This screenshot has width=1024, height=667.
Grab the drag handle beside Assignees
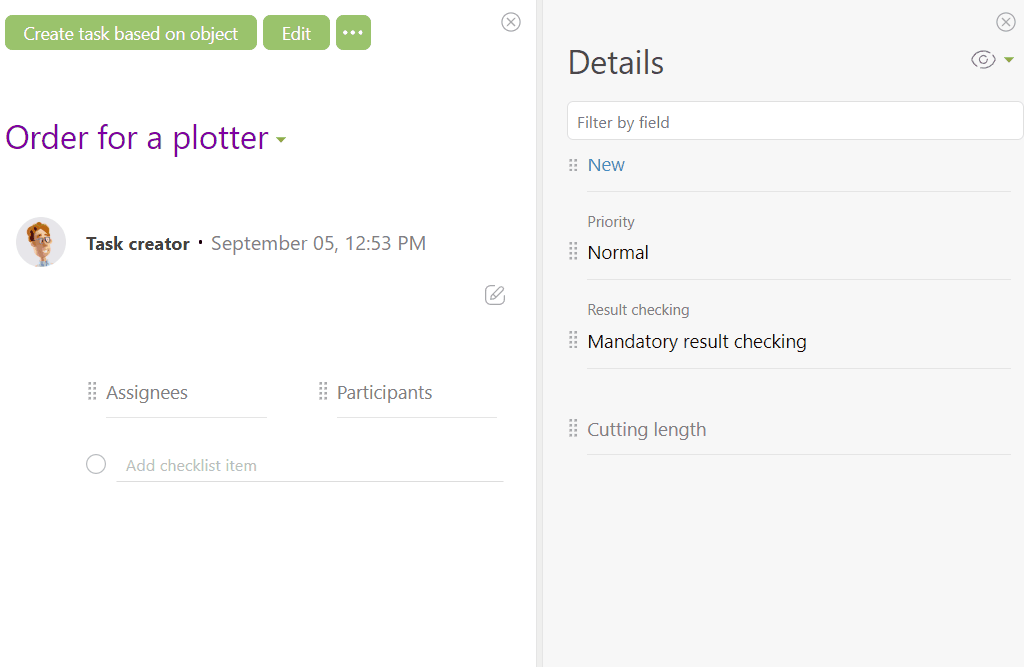pos(92,391)
